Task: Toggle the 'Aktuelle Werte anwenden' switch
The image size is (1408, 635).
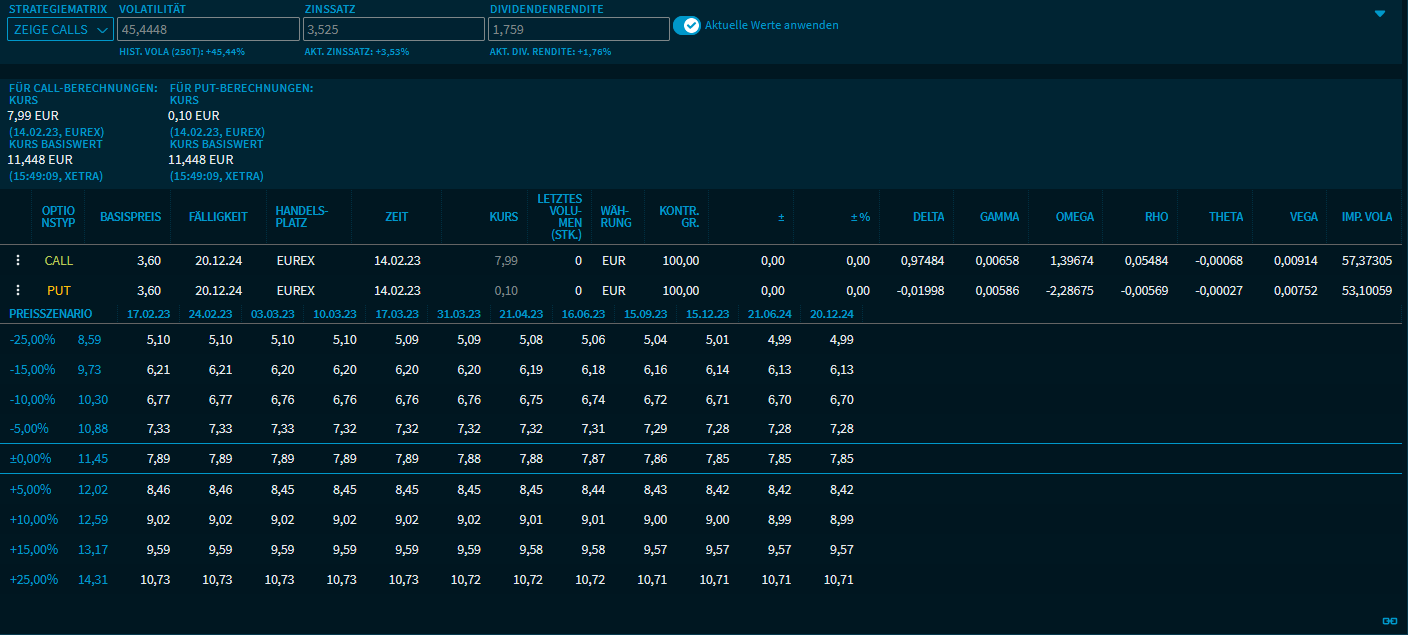Action: 687,25
